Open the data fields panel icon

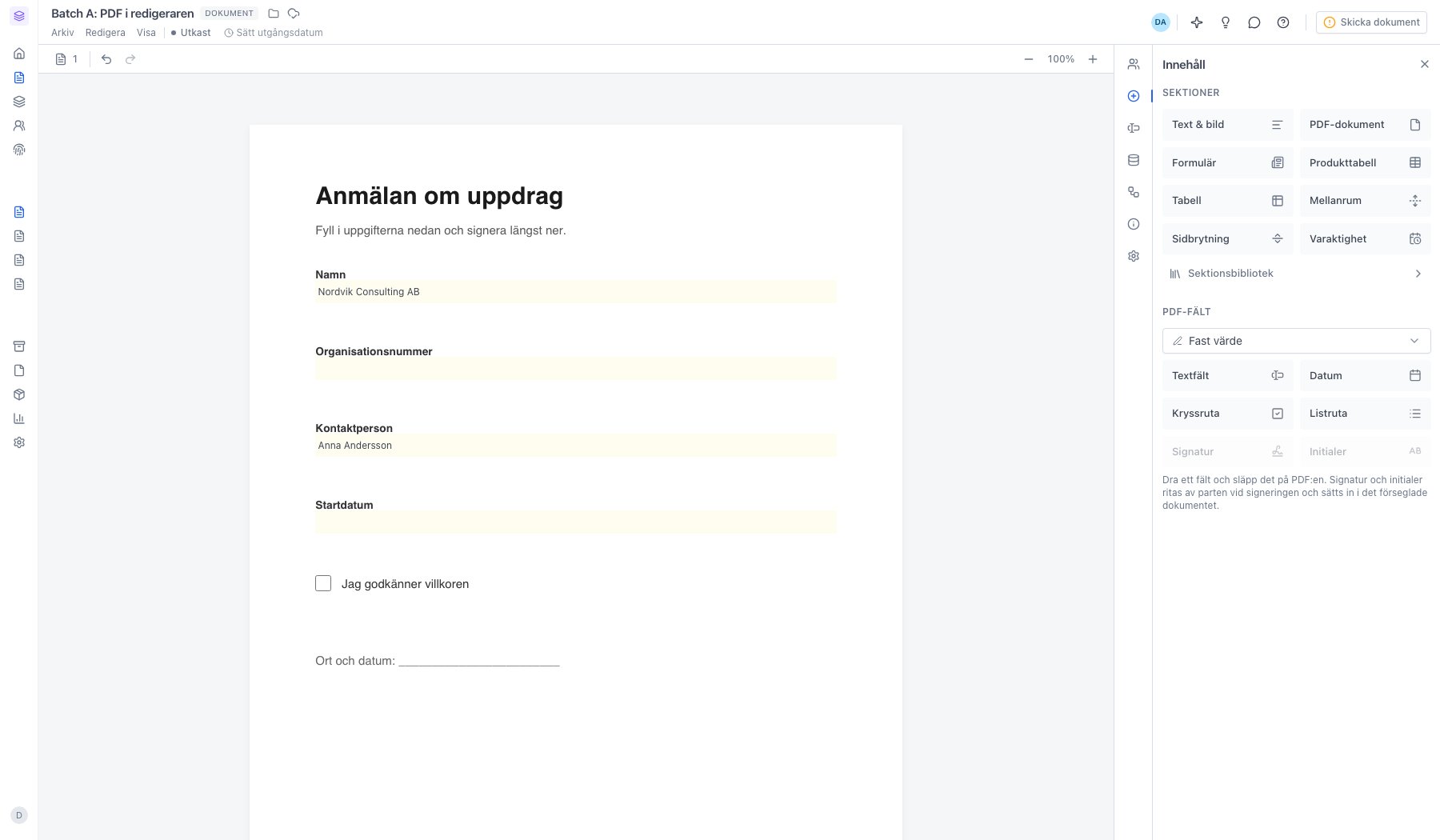point(1134,128)
